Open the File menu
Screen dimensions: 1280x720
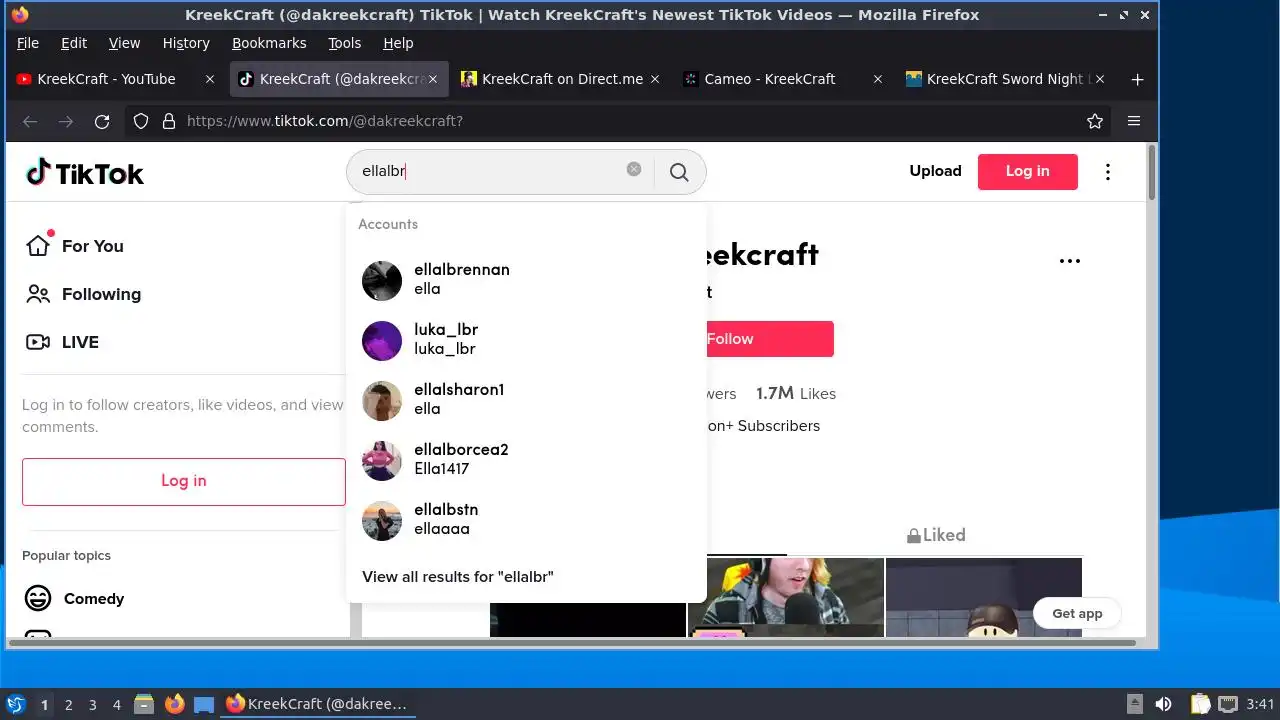(x=28, y=43)
